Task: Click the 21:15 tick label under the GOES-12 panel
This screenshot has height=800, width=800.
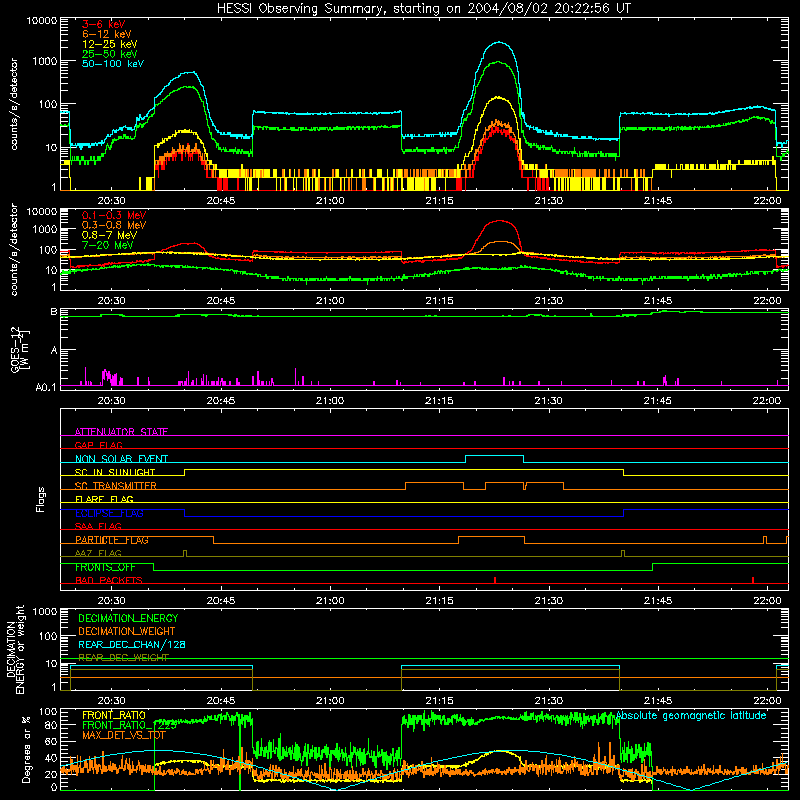Action: 439,401
